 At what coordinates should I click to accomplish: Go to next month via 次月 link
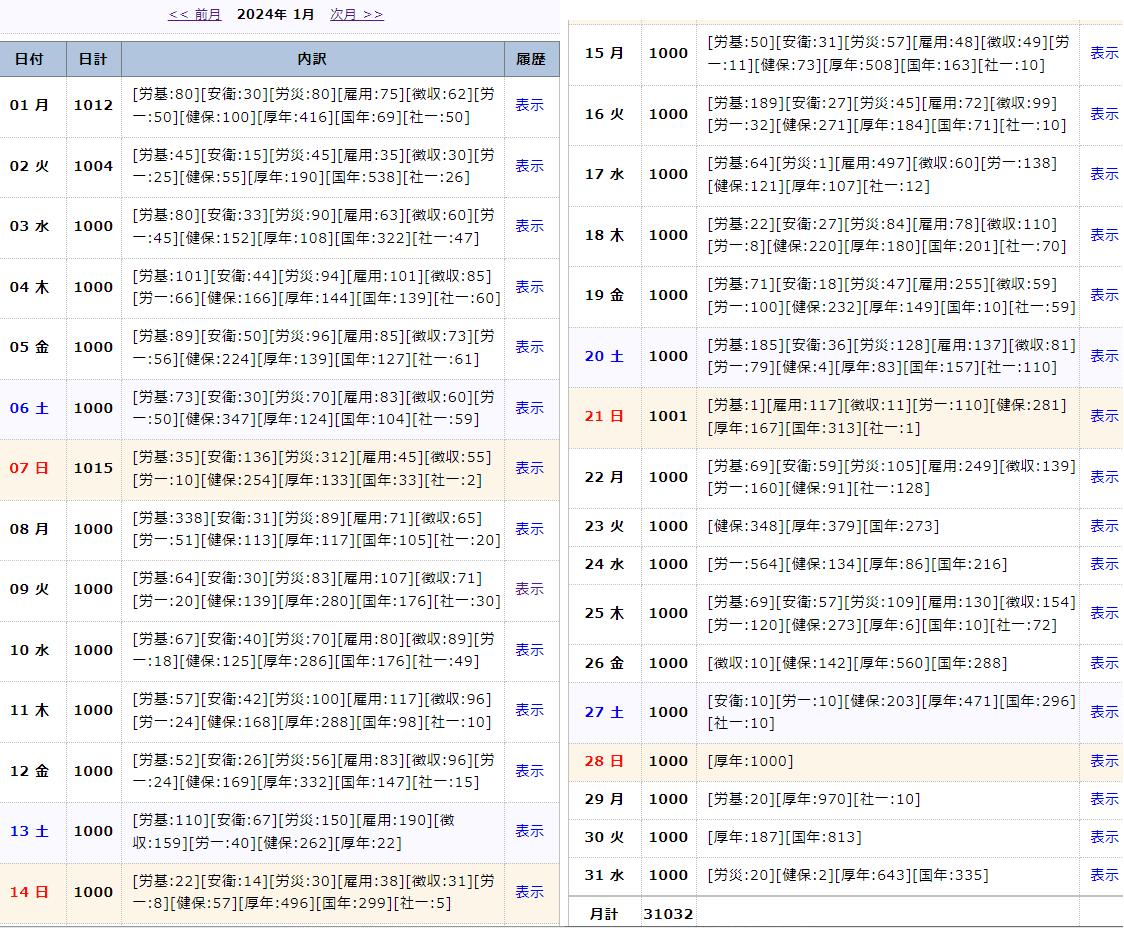pyautogui.click(x=356, y=14)
